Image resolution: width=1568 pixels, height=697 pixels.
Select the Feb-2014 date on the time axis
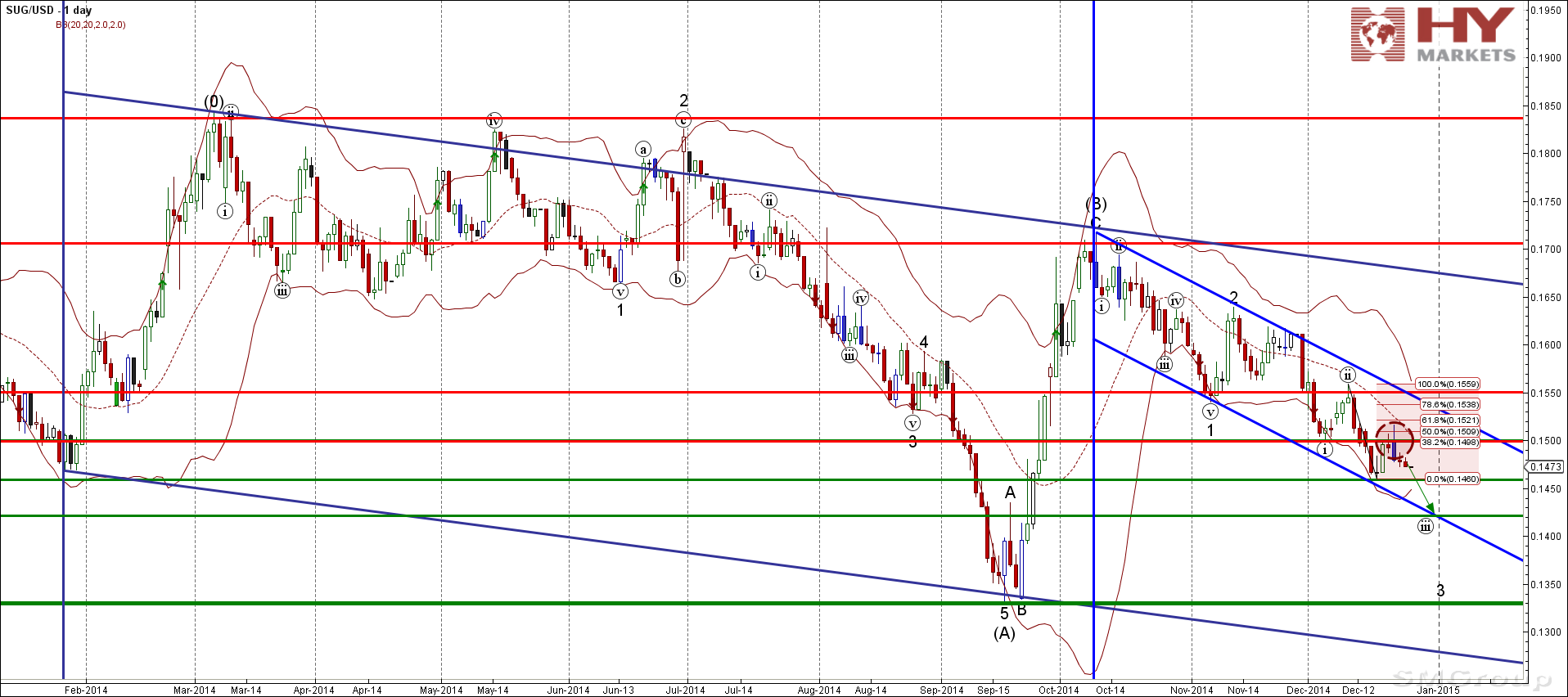86,690
